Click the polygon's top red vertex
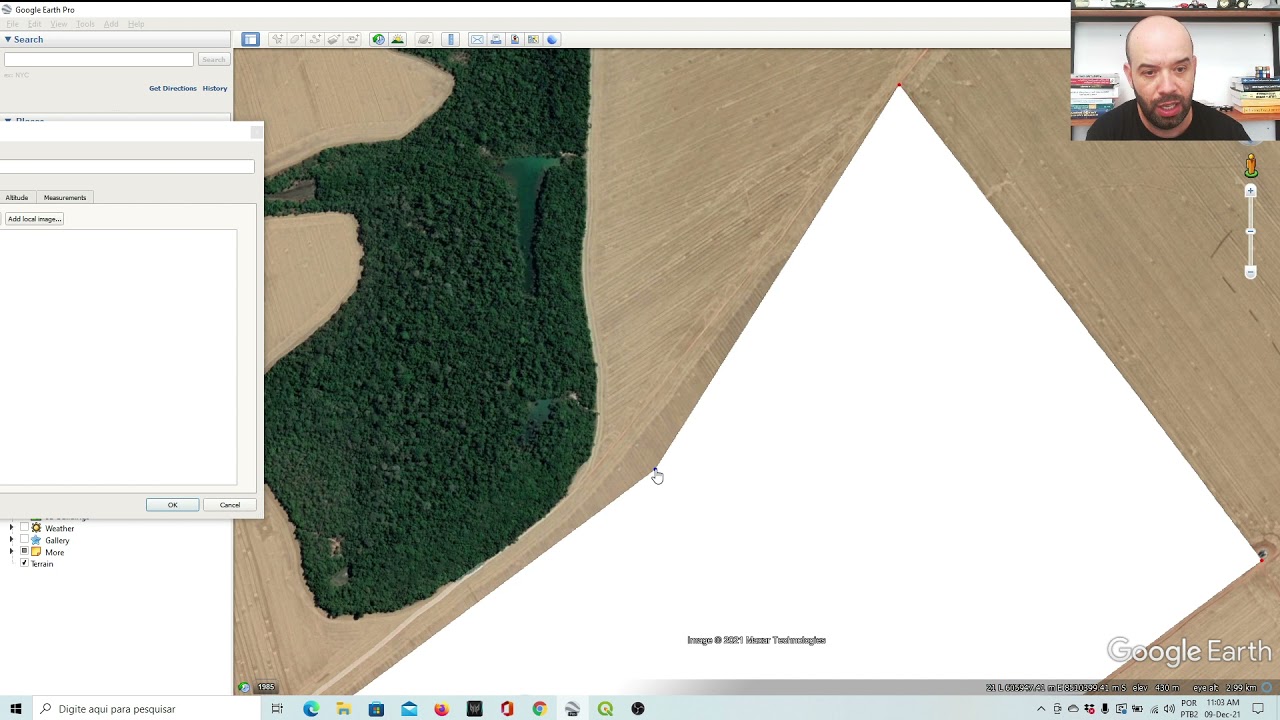The width and height of the screenshot is (1280, 720). click(899, 86)
